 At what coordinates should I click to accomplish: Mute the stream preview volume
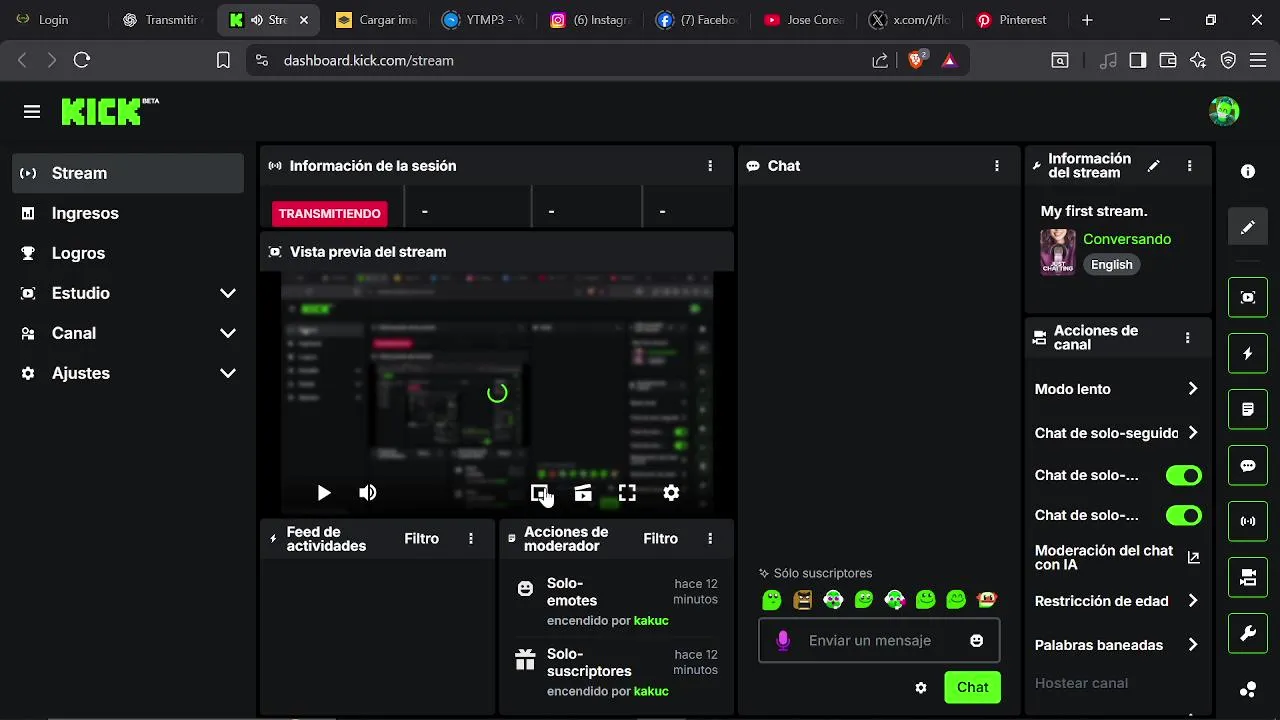(368, 492)
